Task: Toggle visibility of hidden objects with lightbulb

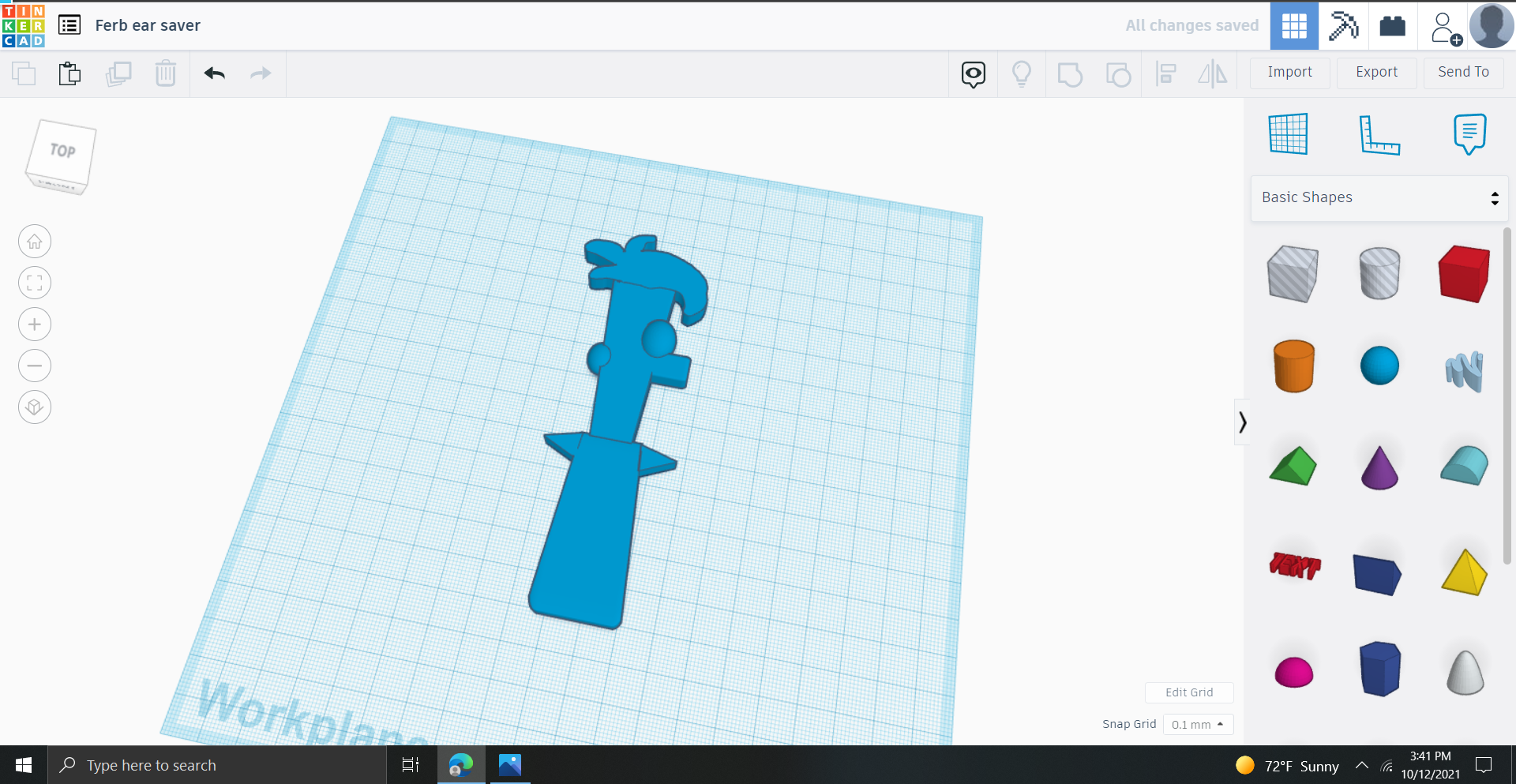Action: [x=1022, y=73]
